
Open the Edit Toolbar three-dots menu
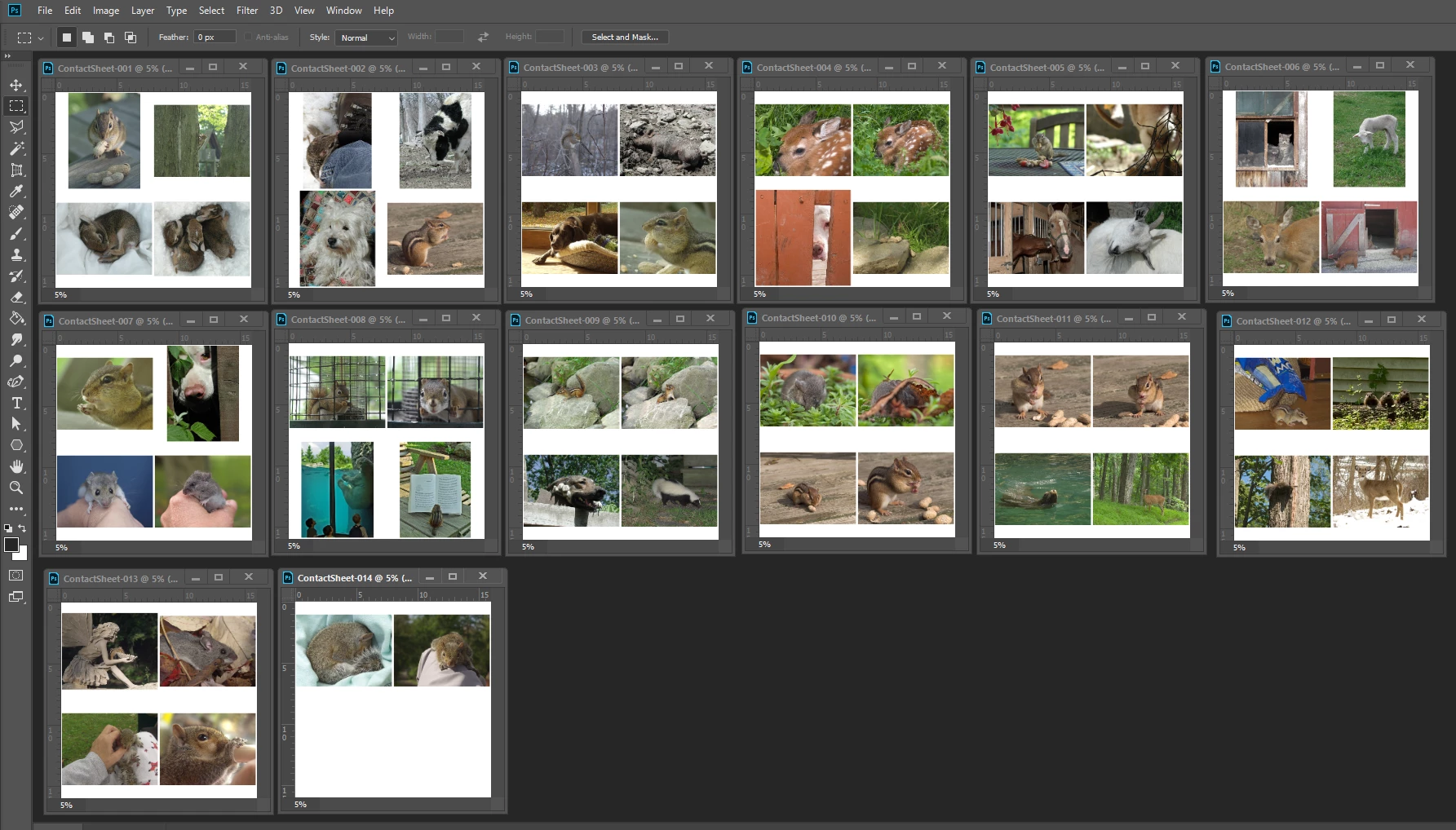click(x=16, y=509)
